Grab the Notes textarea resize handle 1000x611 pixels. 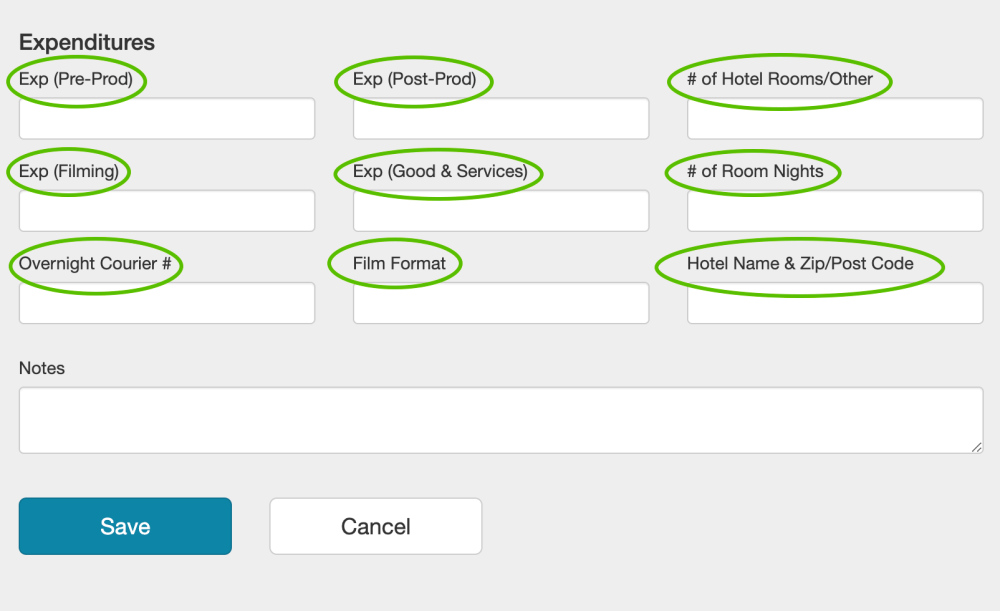[977, 447]
